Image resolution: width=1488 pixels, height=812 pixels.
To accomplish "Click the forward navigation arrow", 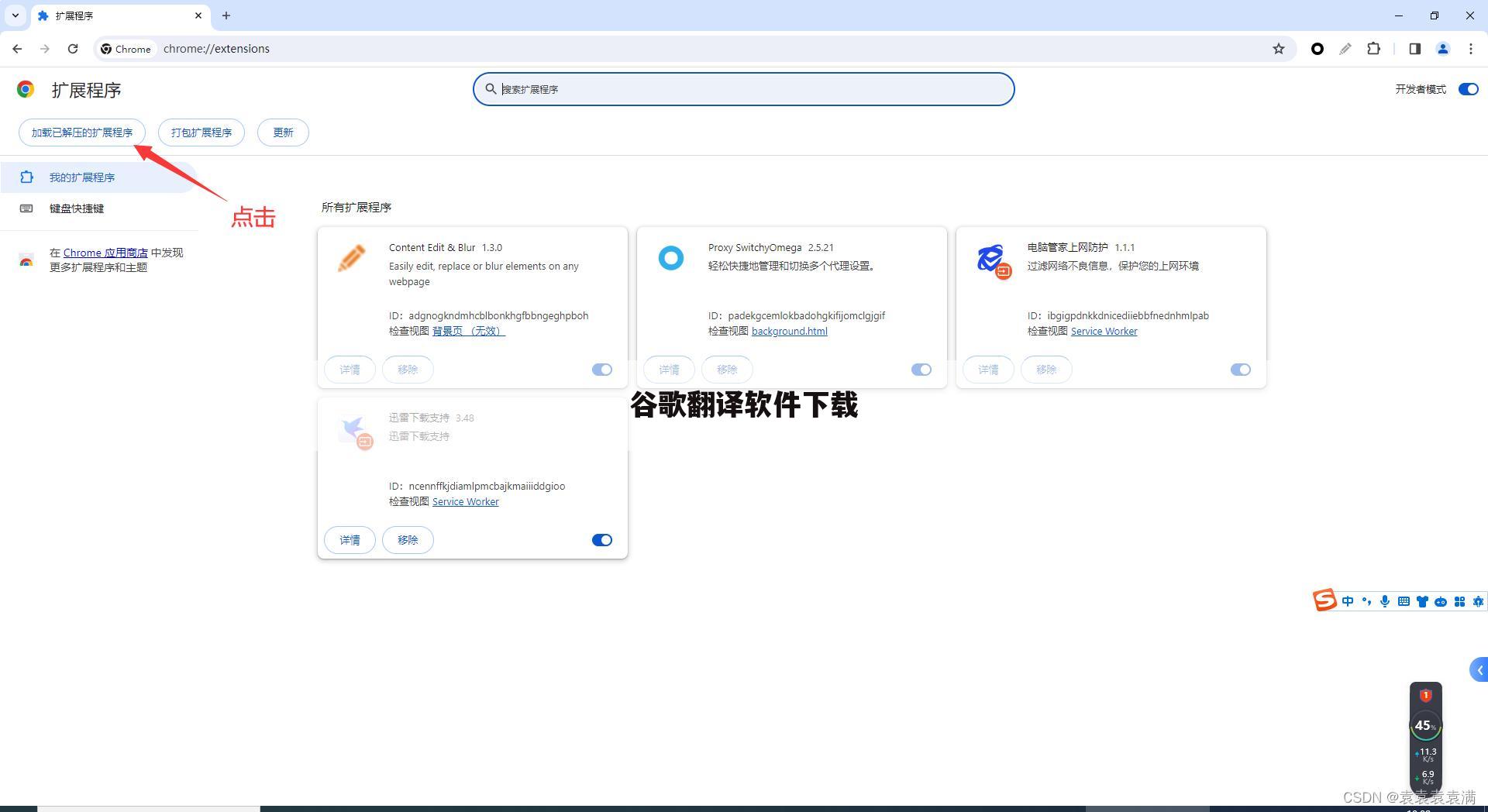I will (x=45, y=49).
